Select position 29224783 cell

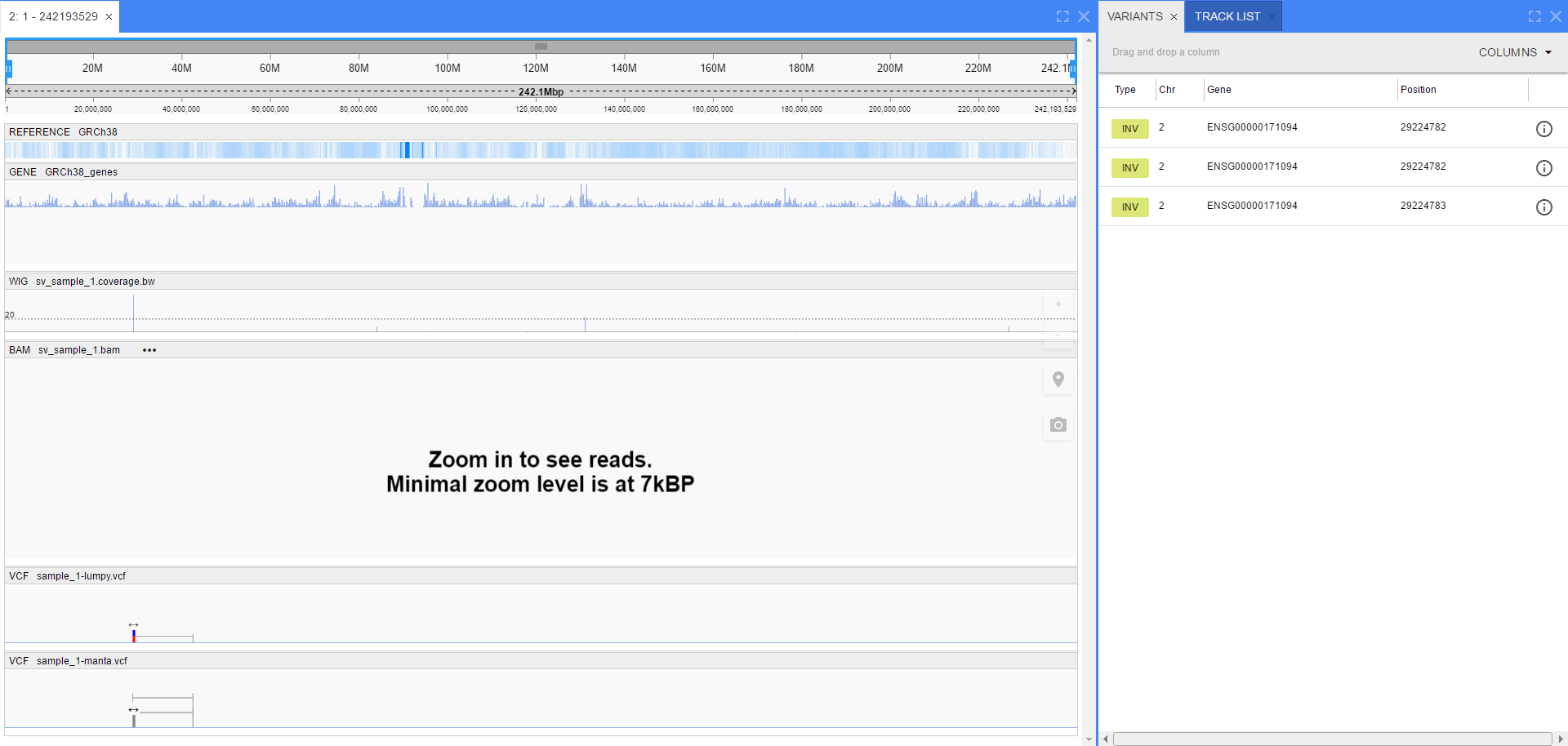point(1423,206)
